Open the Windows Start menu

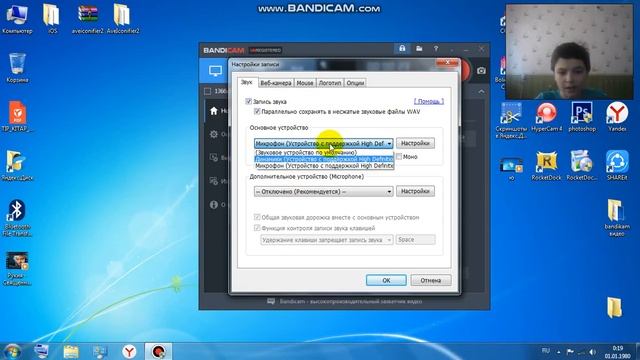click(12, 351)
